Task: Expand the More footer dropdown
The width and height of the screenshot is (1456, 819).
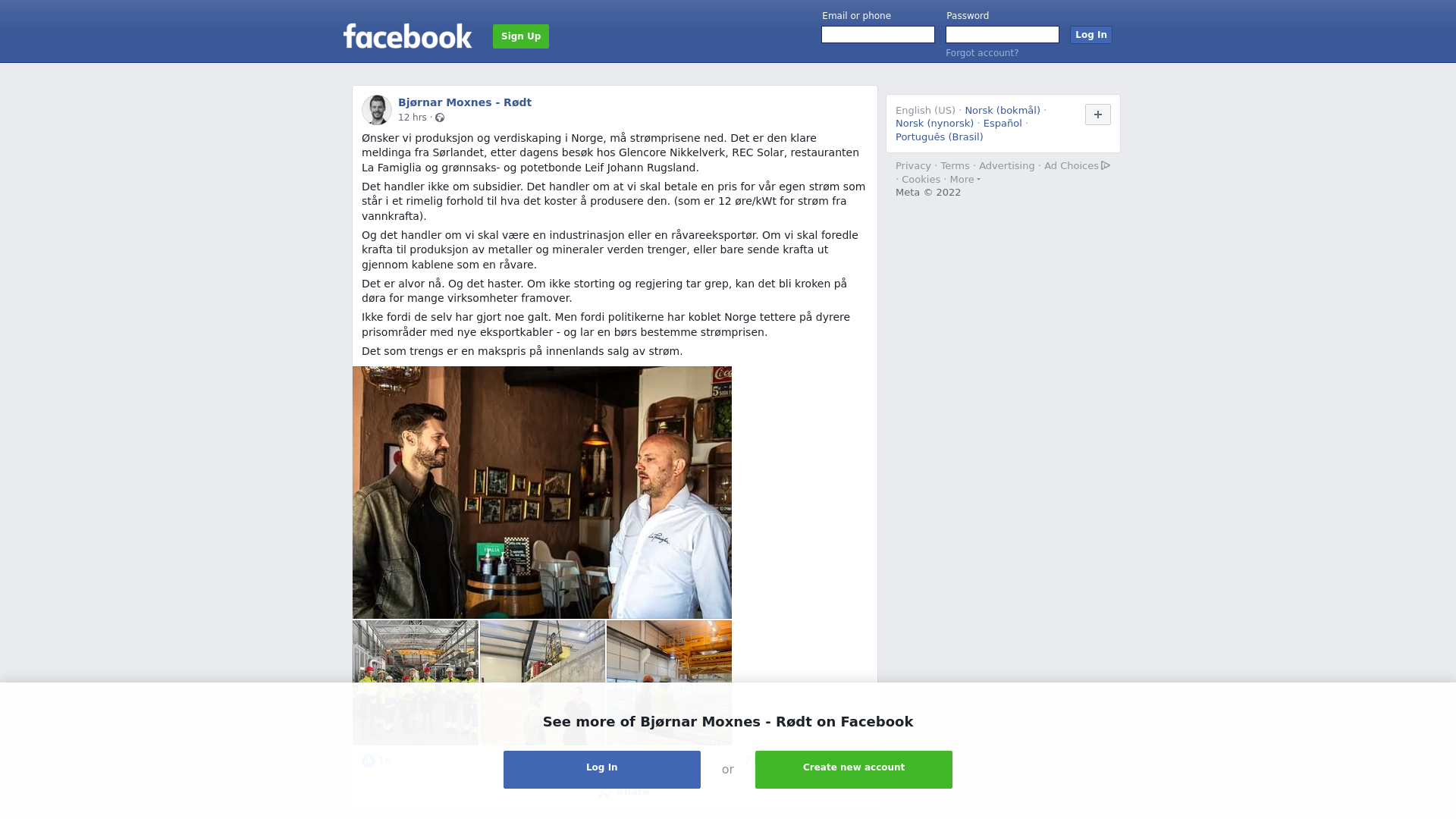Action: pyautogui.click(x=965, y=180)
